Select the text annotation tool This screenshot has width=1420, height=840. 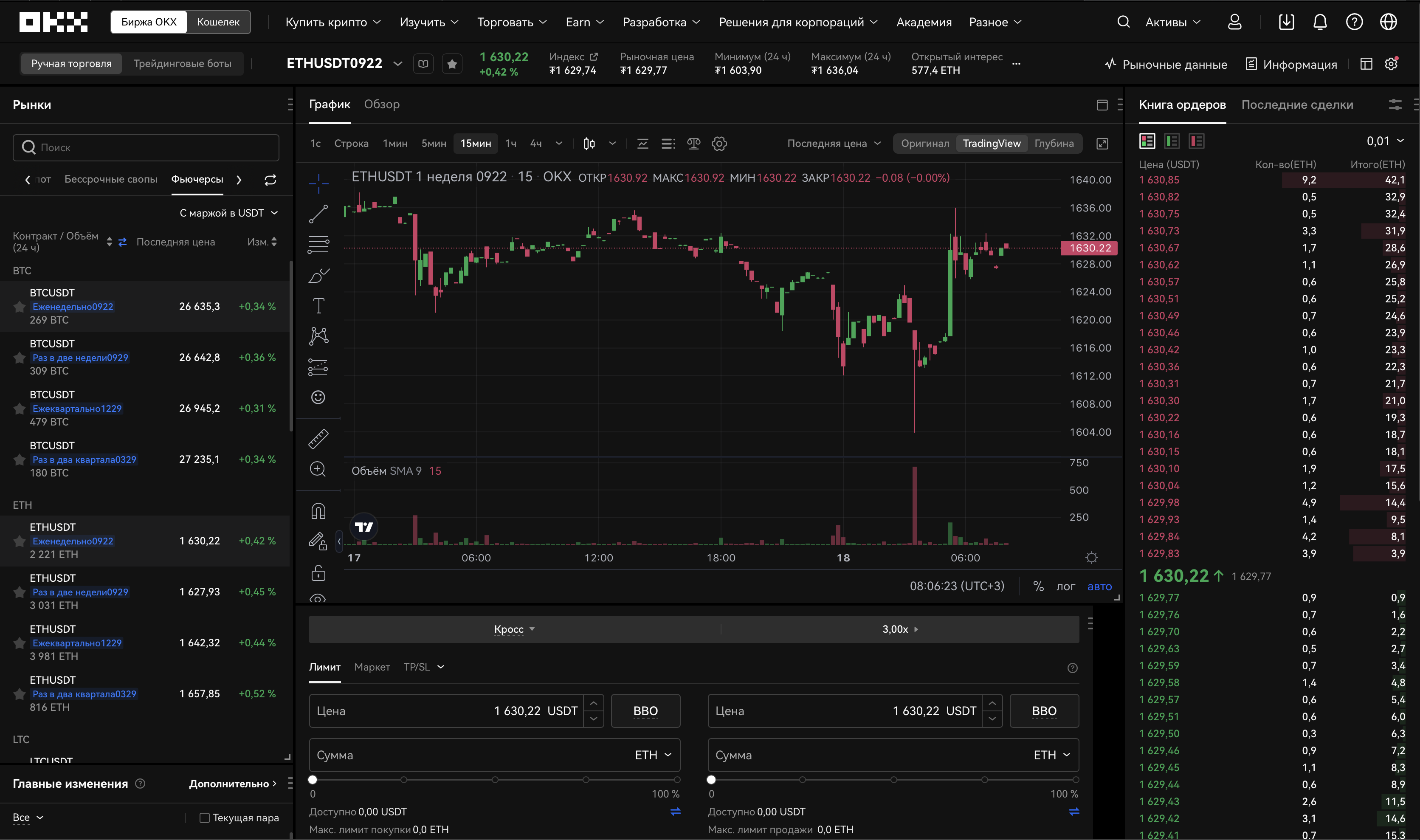click(x=318, y=306)
